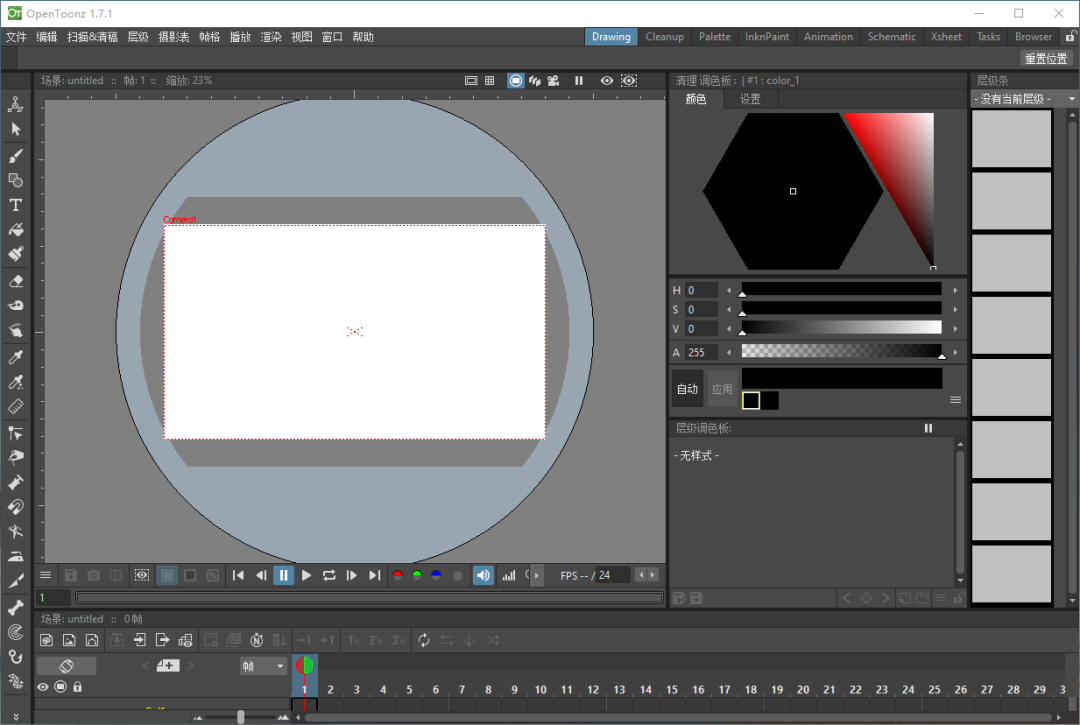Click the Field Guide grid icon
This screenshot has width=1080, height=725.
point(490,81)
